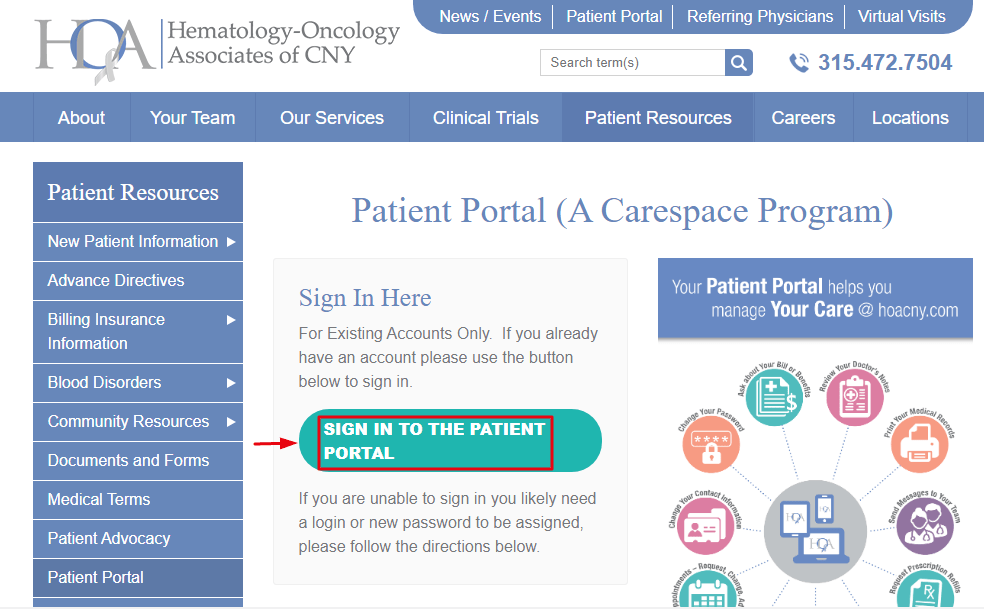This screenshot has width=984, height=609.
Task: Open the Patient Resources menu tab
Action: coord(657,117)
